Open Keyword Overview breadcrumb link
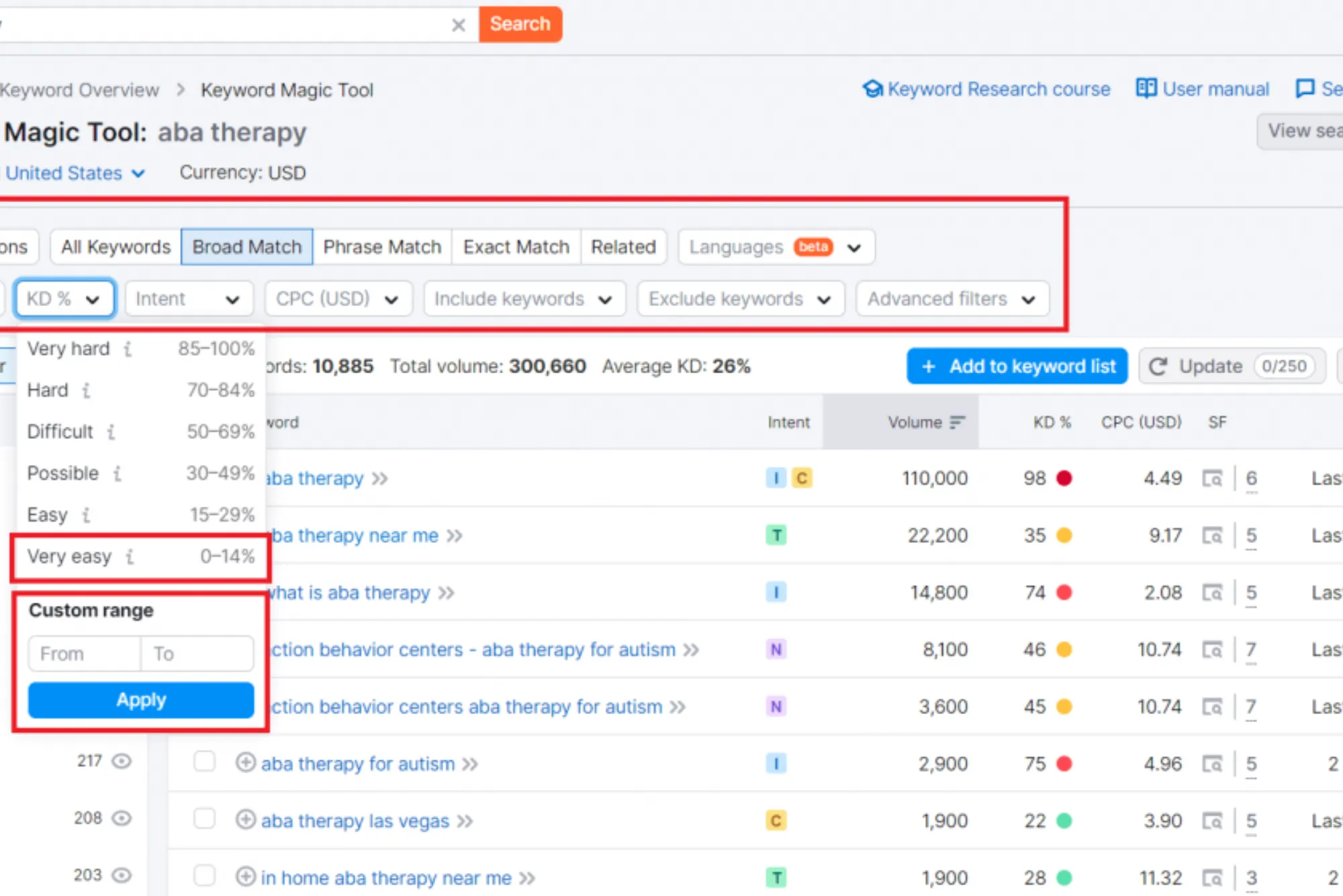The width and height of the screenshot is (1343, 896). coord(79,90)
